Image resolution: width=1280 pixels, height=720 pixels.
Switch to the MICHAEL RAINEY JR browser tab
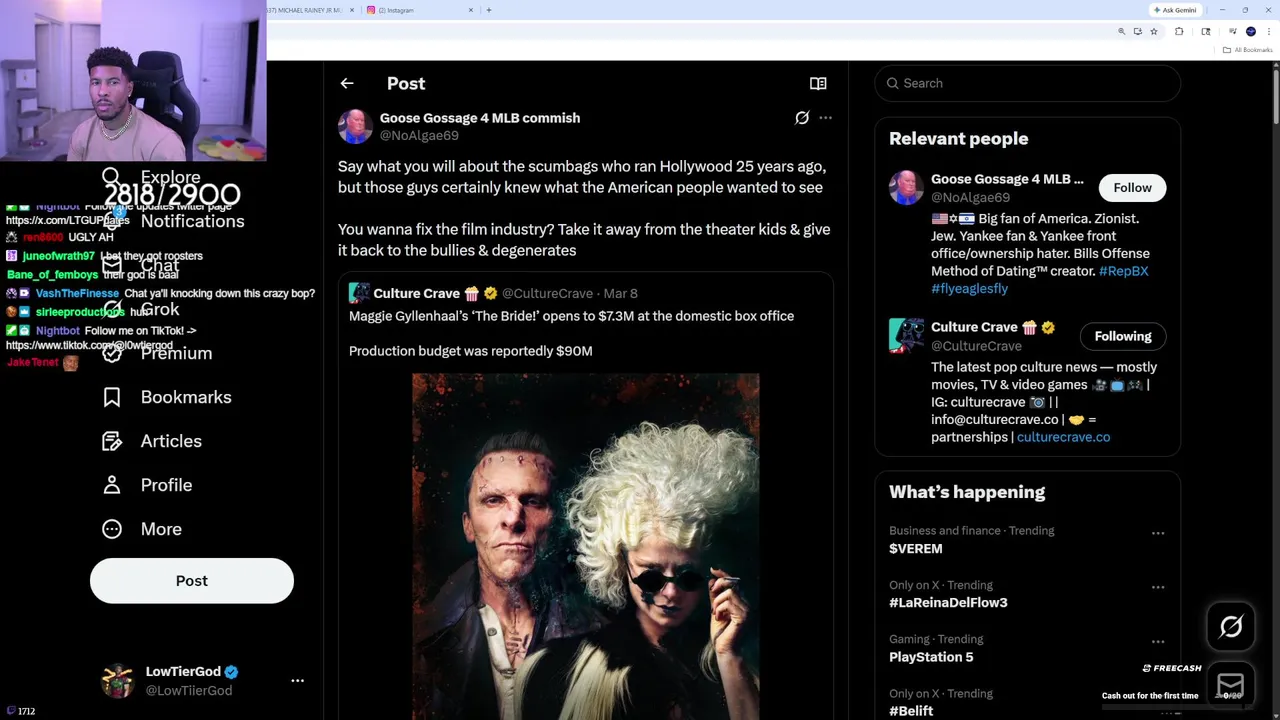[x=306, y=10]
